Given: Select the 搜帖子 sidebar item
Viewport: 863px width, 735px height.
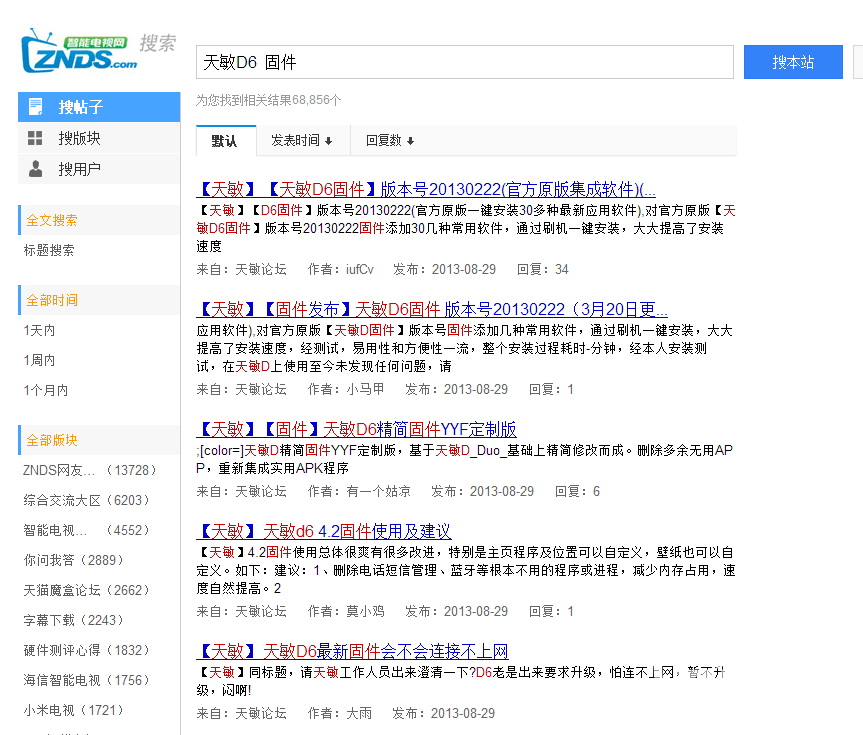Looking at the screenshot, I should (x=99, y=107).
